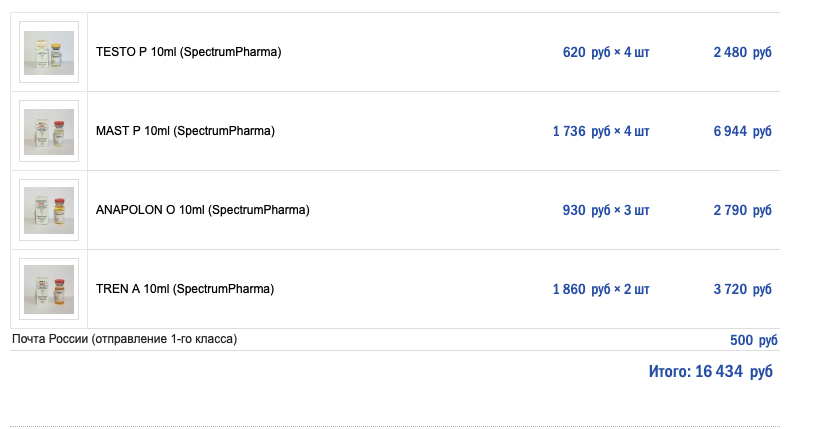Click the 3 720 руб line total
The height and width of the screenshot is (429, 815).
tap(742, 289)
